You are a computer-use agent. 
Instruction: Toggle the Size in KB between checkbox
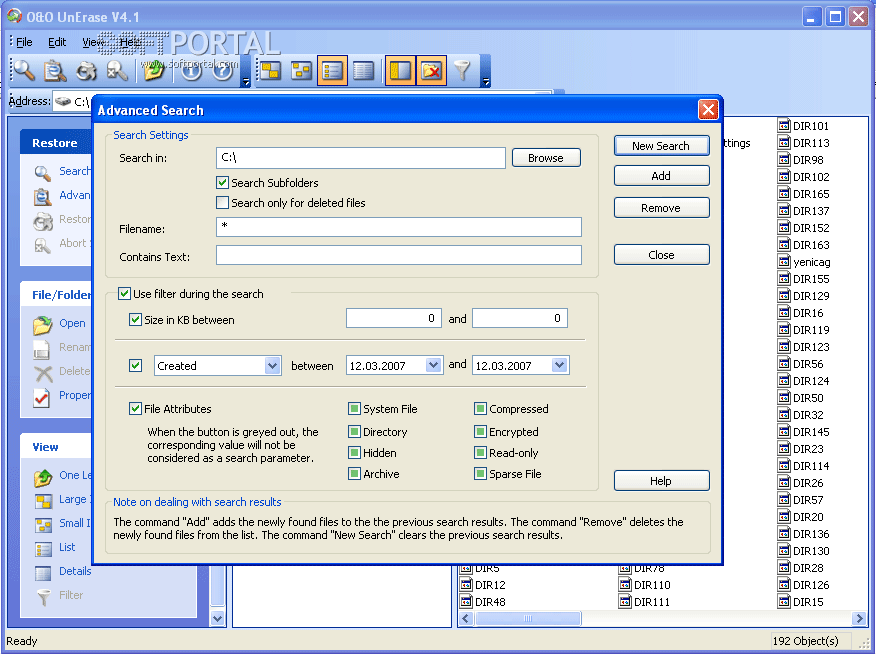pos(135,320)
